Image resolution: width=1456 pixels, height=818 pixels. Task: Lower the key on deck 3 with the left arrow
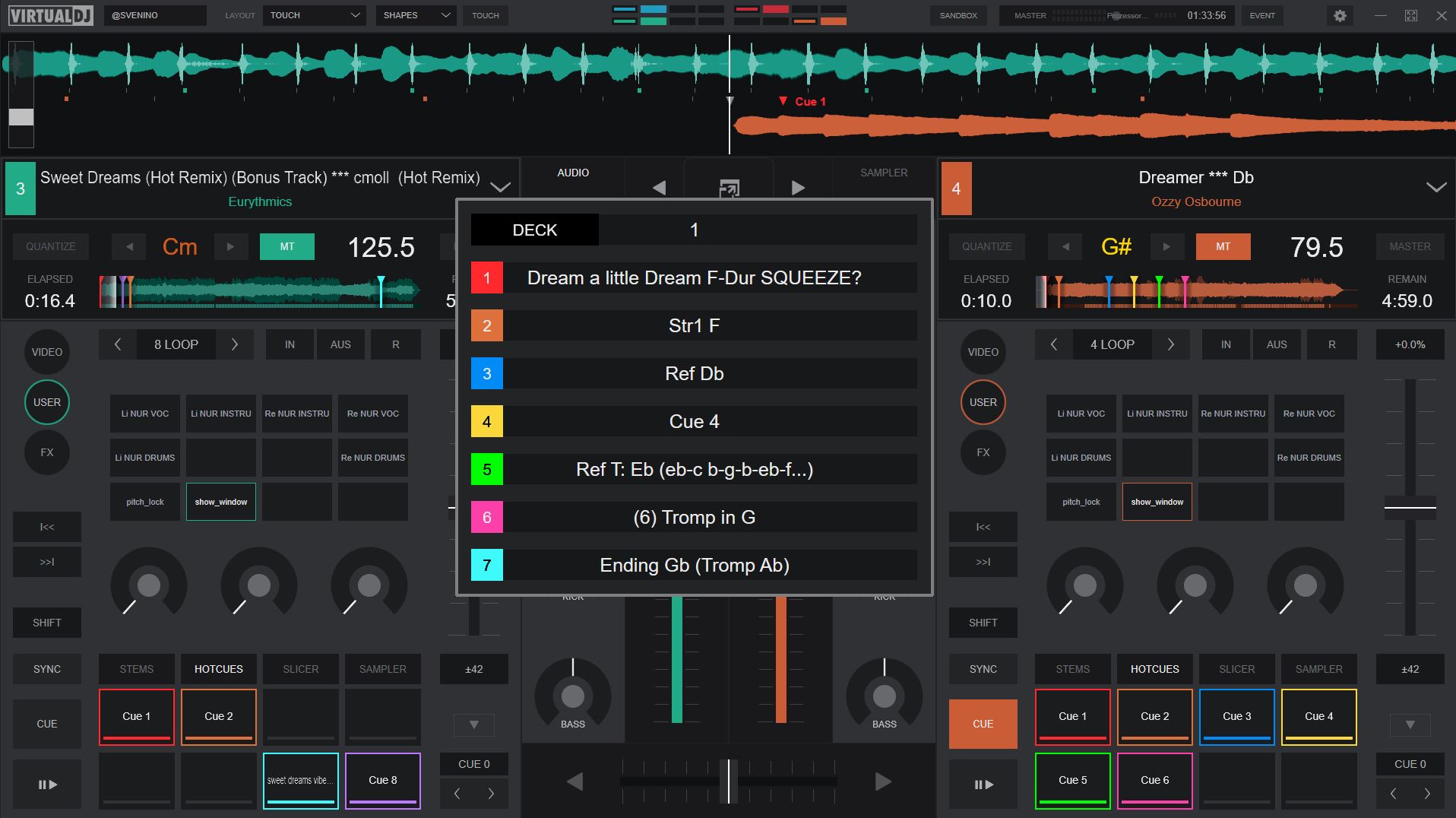point(129,246)
